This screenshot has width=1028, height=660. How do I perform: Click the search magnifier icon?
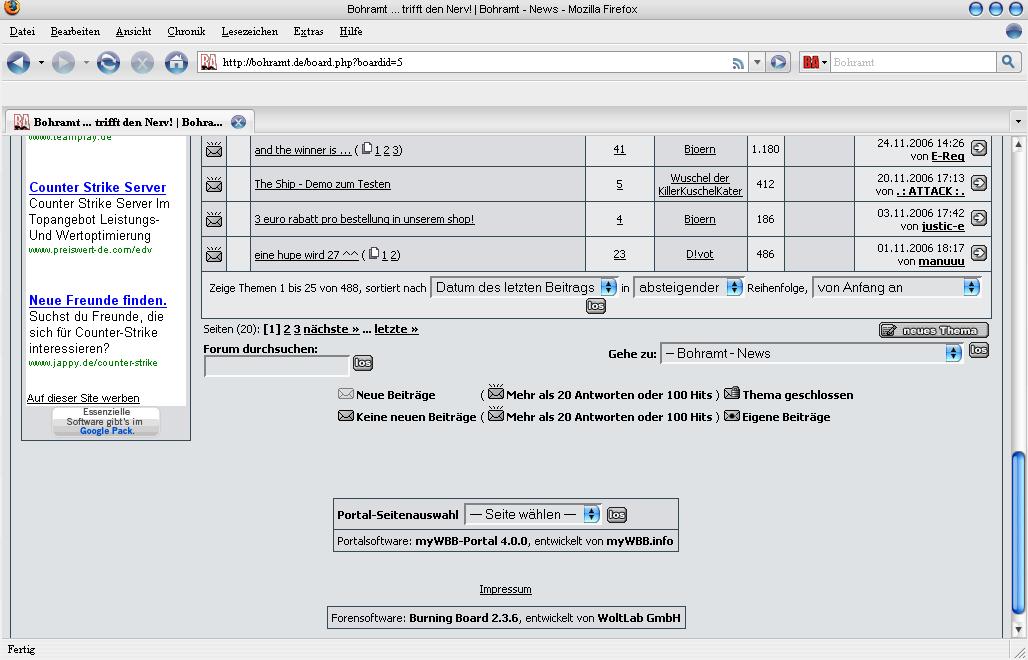pyautogui.click(x=1008, y=62)
